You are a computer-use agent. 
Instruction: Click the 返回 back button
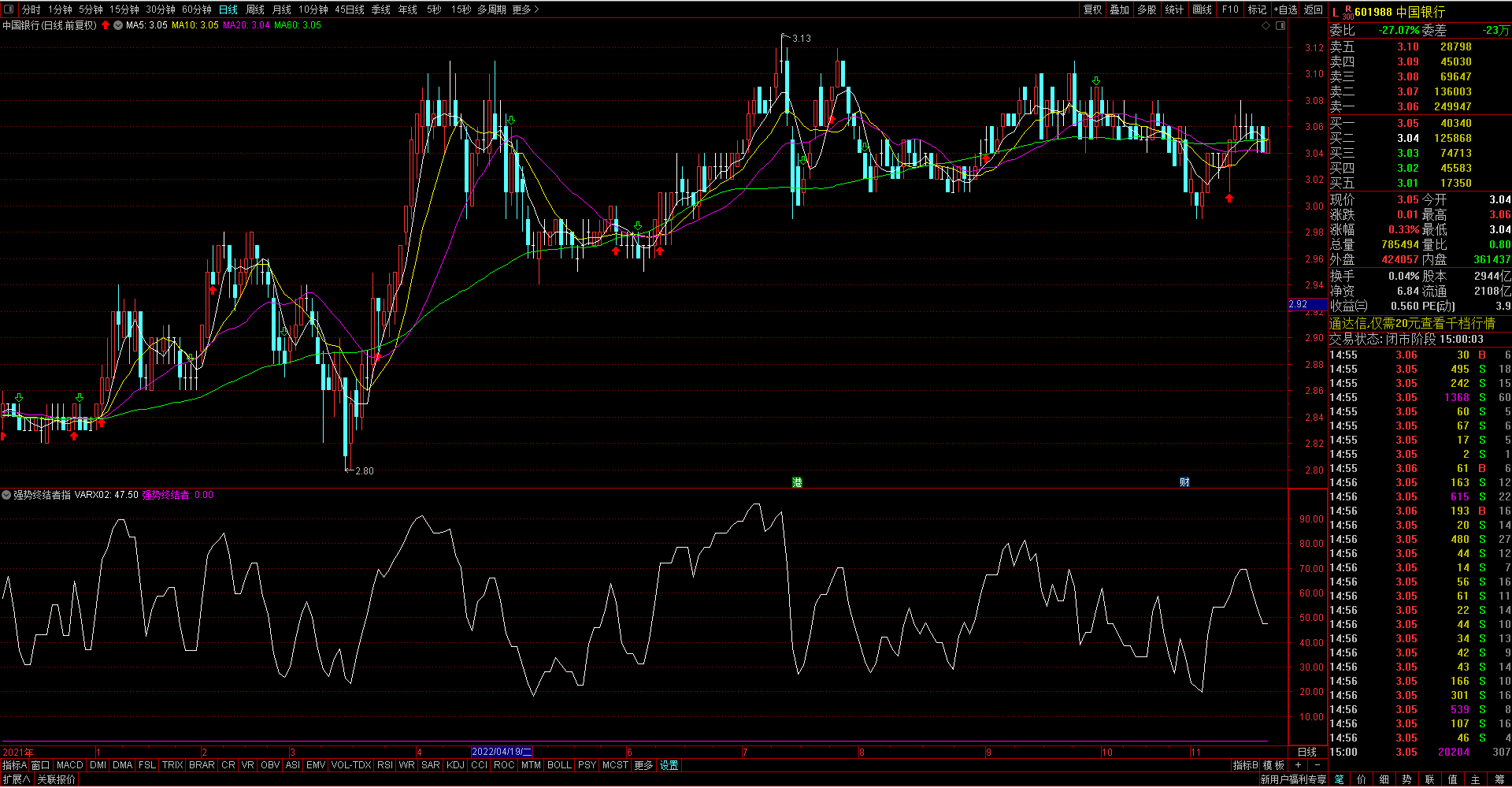[1314, 9]
